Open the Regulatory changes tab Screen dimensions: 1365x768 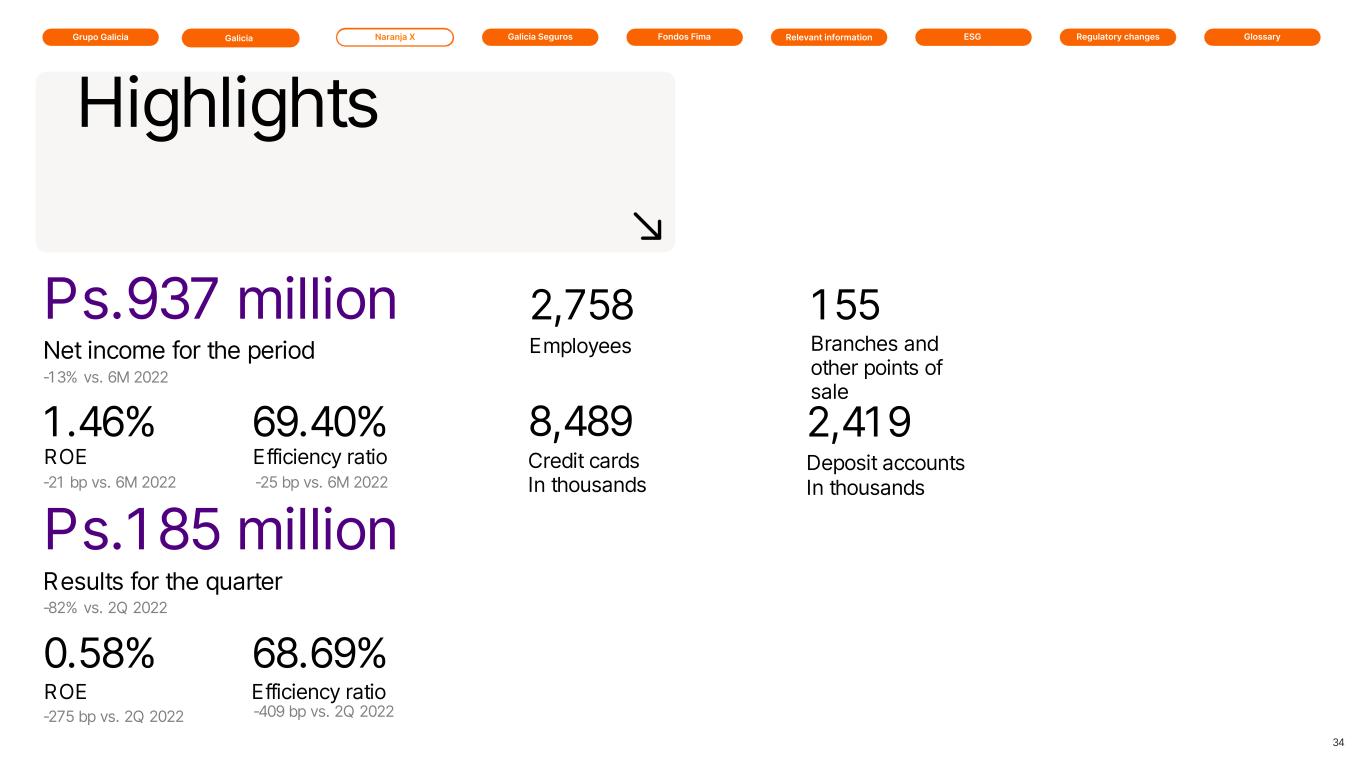coord(1118,37)
